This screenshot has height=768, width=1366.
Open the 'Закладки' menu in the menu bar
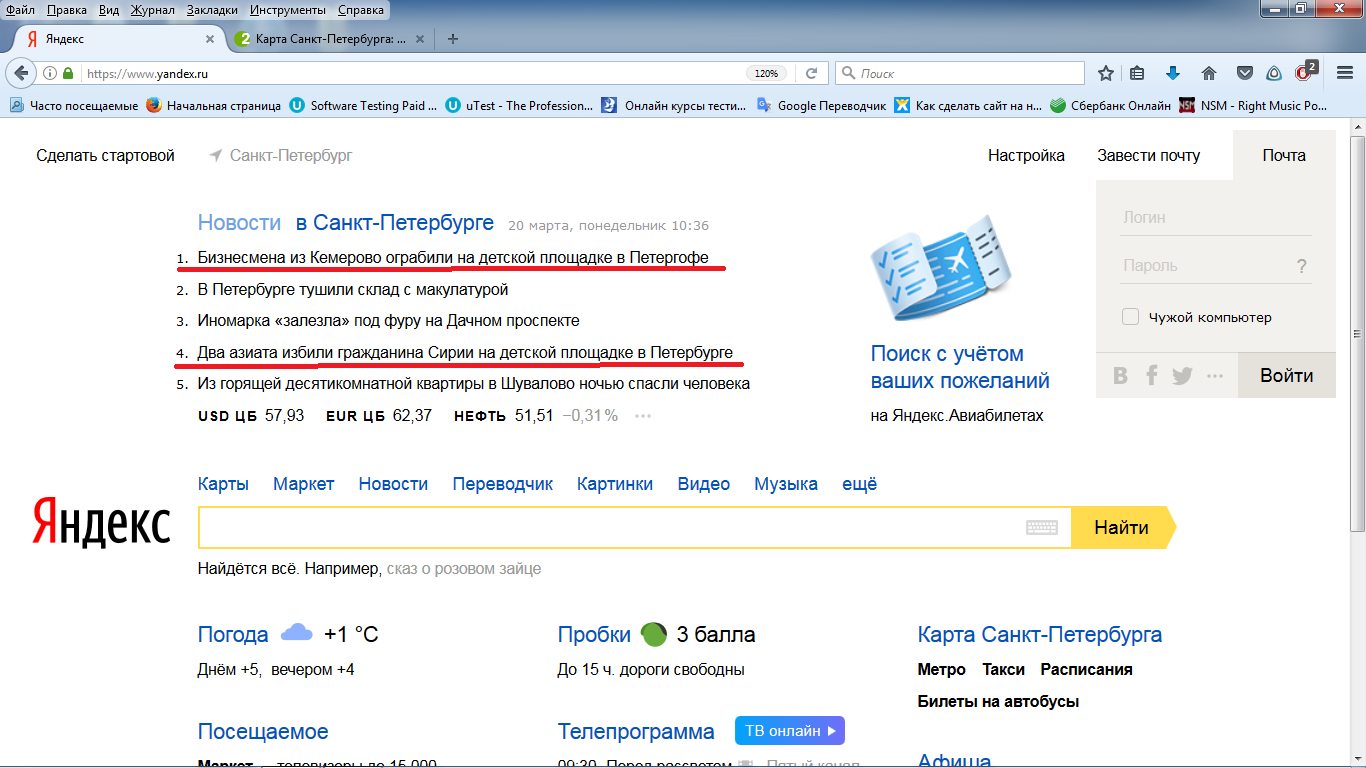(x=212, y=9)
